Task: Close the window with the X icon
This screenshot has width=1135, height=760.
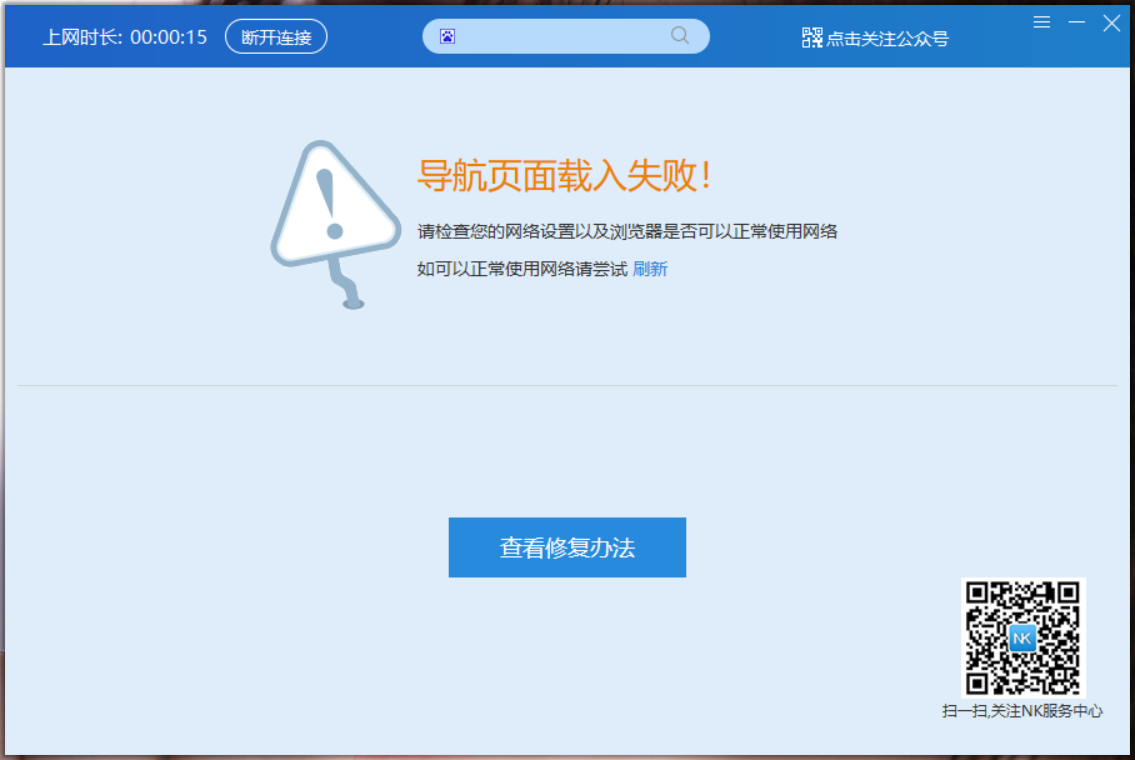Action: point(1111,23)
